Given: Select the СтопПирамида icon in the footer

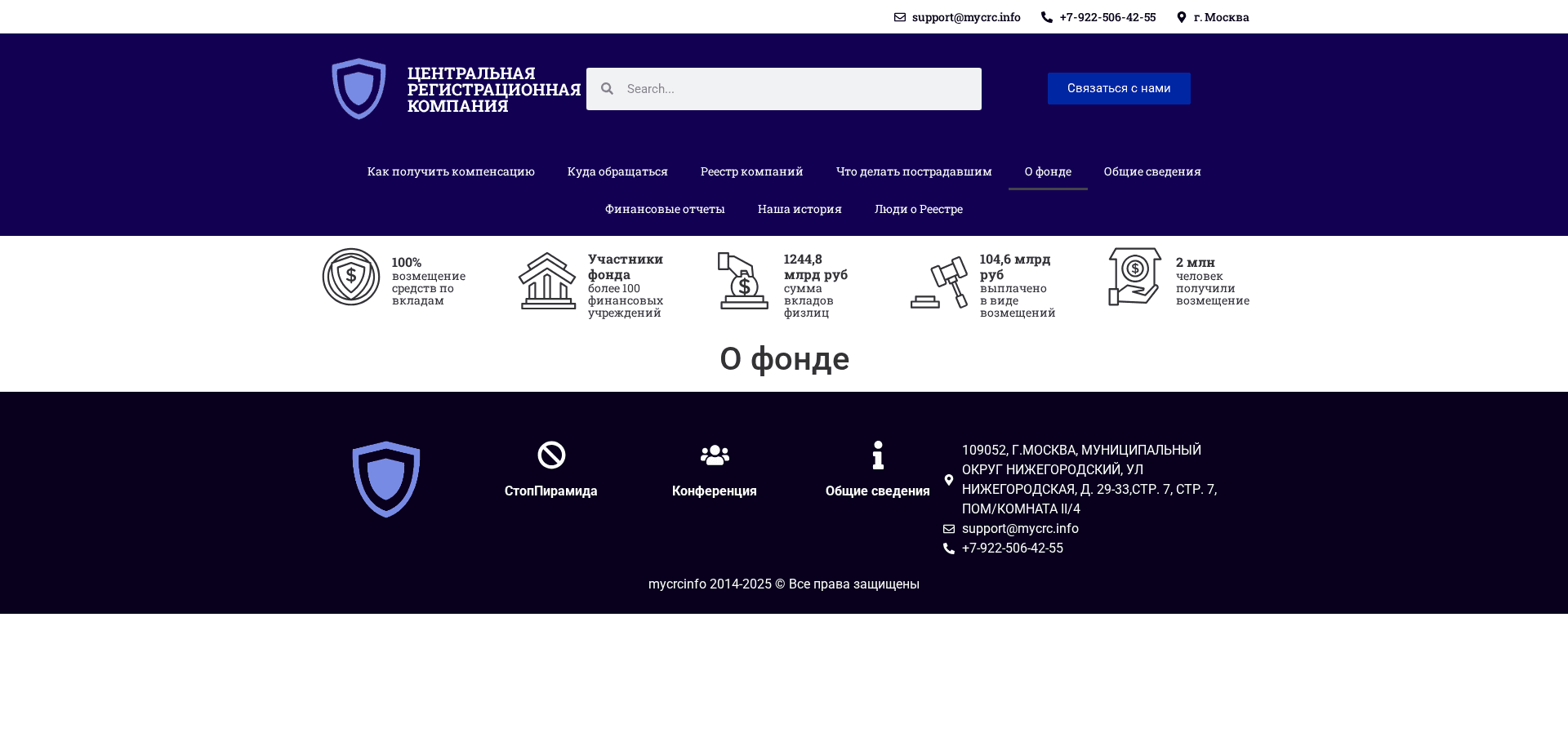Looking at the screenshot, I should (550, 455).
